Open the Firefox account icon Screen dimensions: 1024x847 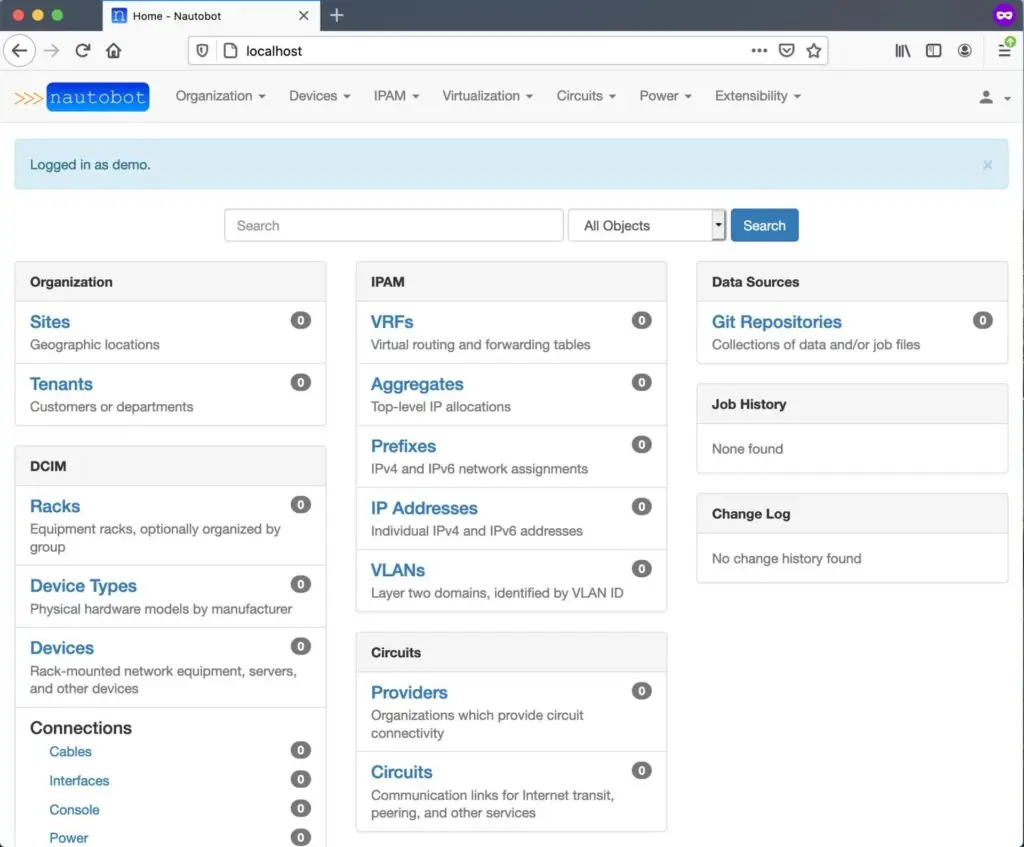tap(965, 50)
